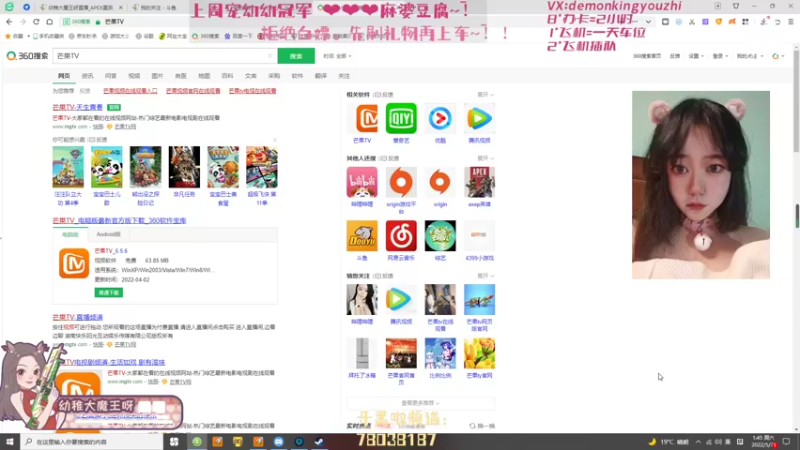This screenshot has height=450, width=800.
Task: Switch to the 地图 search tab
Action: coord(204,76)
